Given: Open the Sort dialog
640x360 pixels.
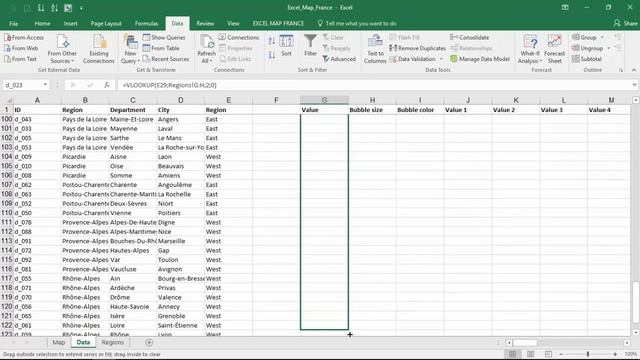Looking at the screenshot, I should click(x=287, y=46).
